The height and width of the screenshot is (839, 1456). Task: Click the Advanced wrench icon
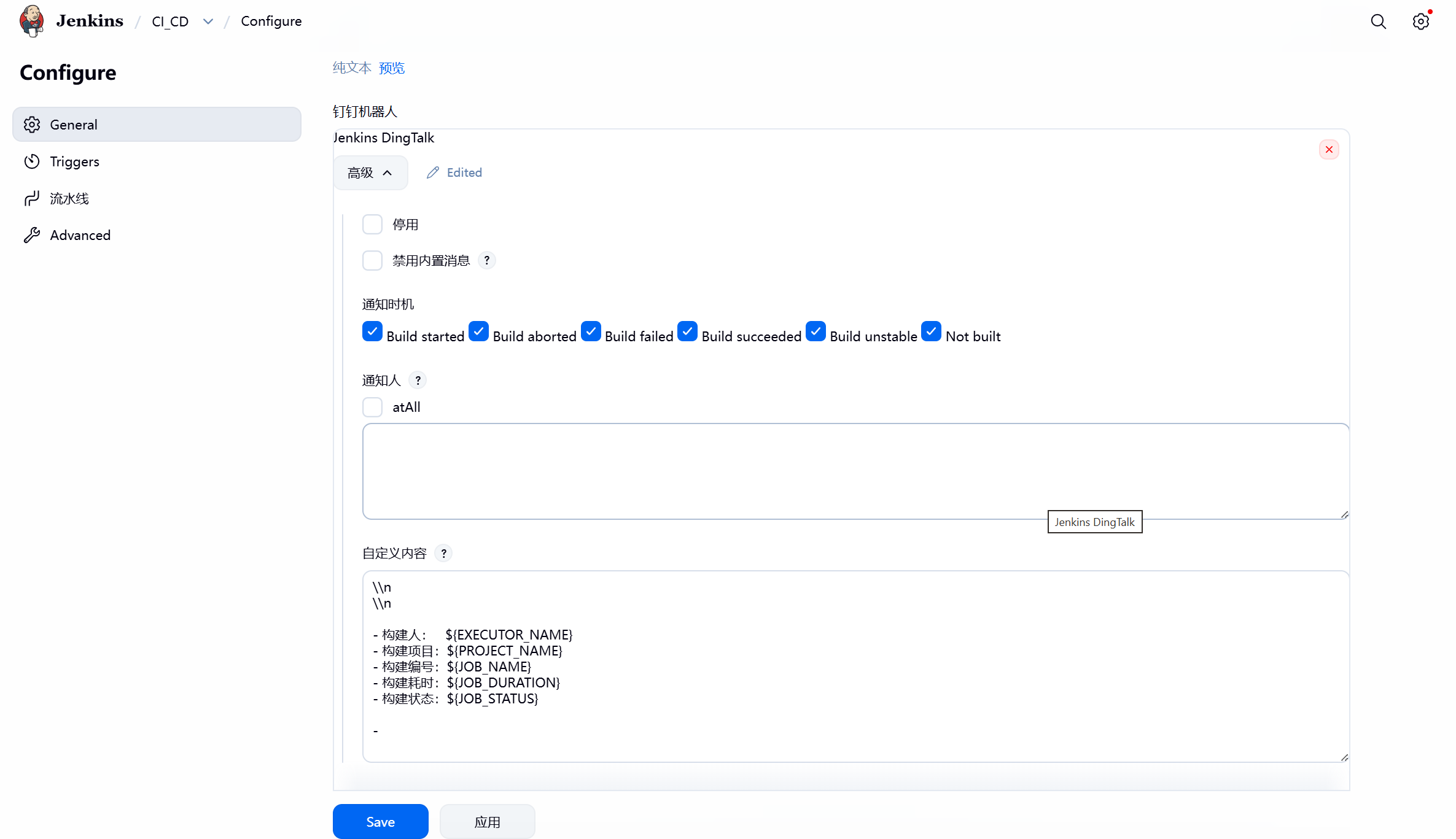(x=32, y=235)
